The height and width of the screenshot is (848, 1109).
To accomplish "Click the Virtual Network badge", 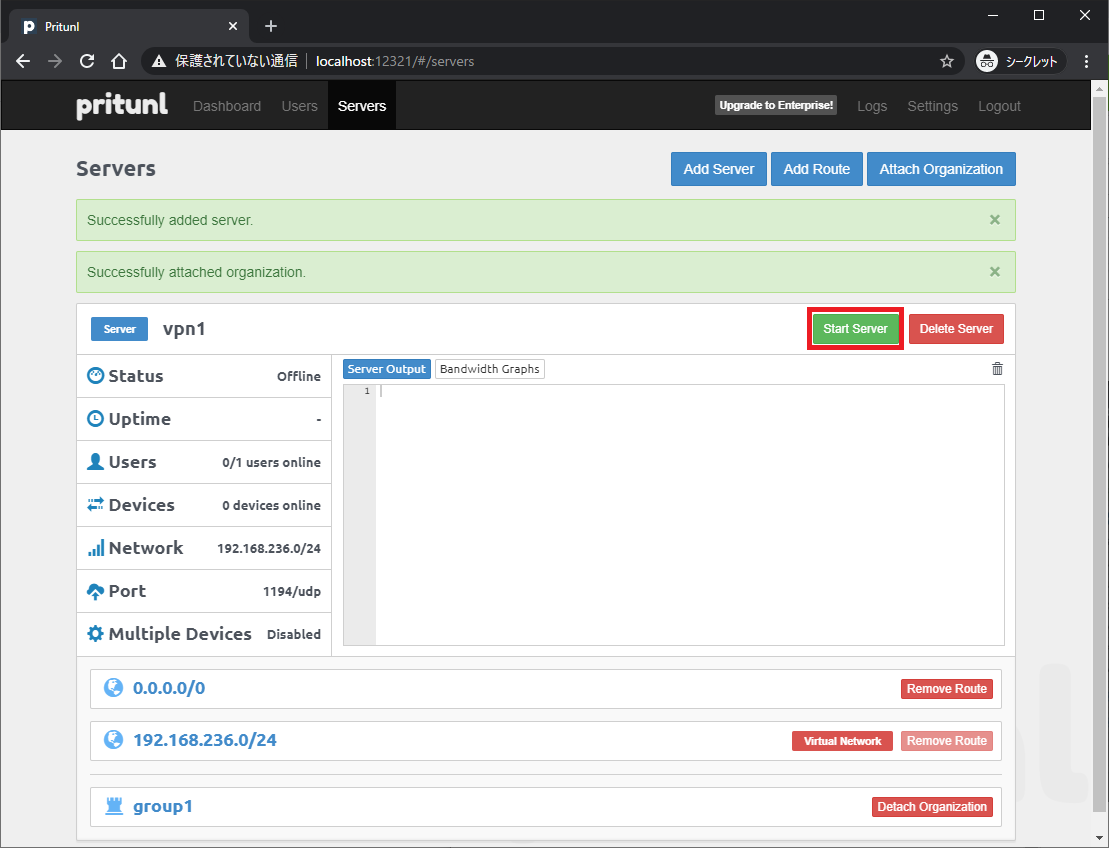I will [x=842, y=741].
